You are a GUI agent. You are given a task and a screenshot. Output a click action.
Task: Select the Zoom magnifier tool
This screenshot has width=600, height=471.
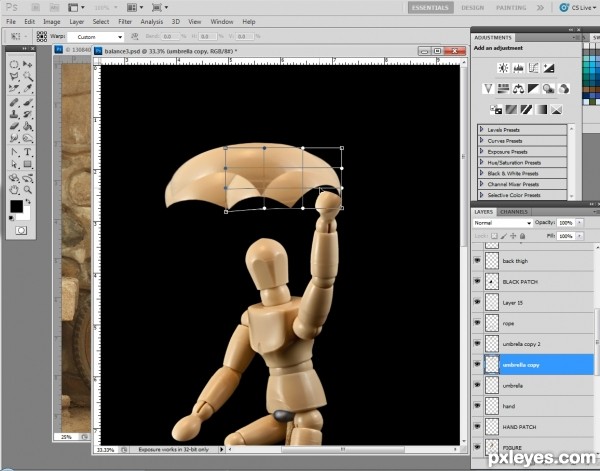click(x=28, y=190)
